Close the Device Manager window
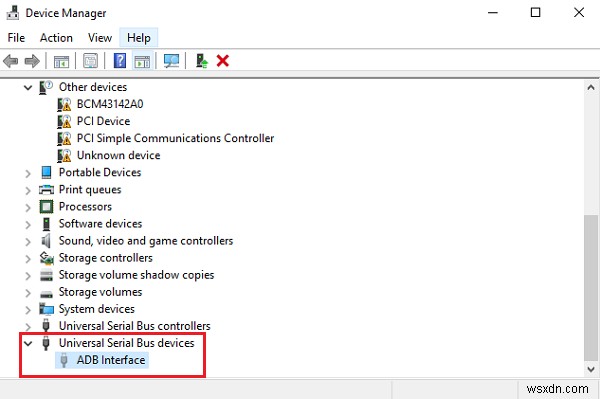The image size is (600, 399). [579, 13]
